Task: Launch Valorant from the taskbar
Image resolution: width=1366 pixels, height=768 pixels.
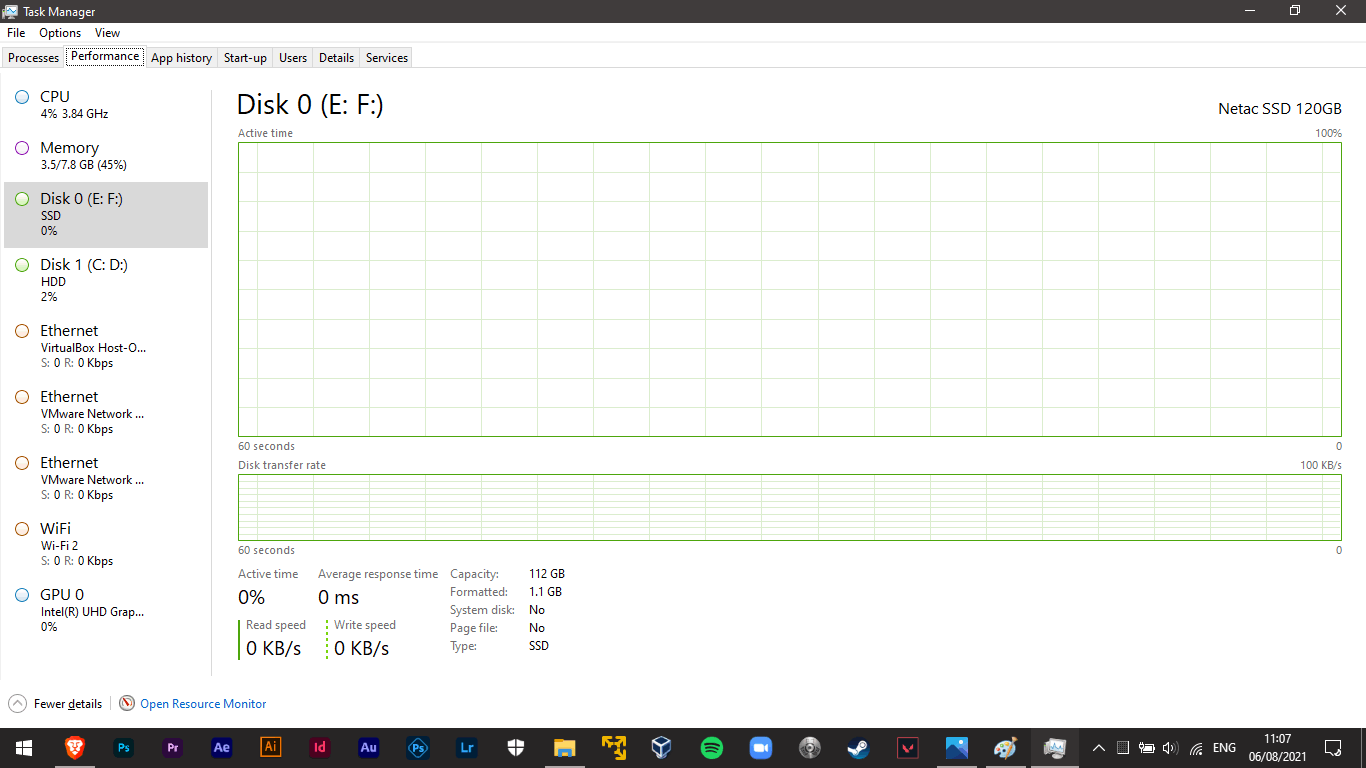Action: click(x=907, y=747)
